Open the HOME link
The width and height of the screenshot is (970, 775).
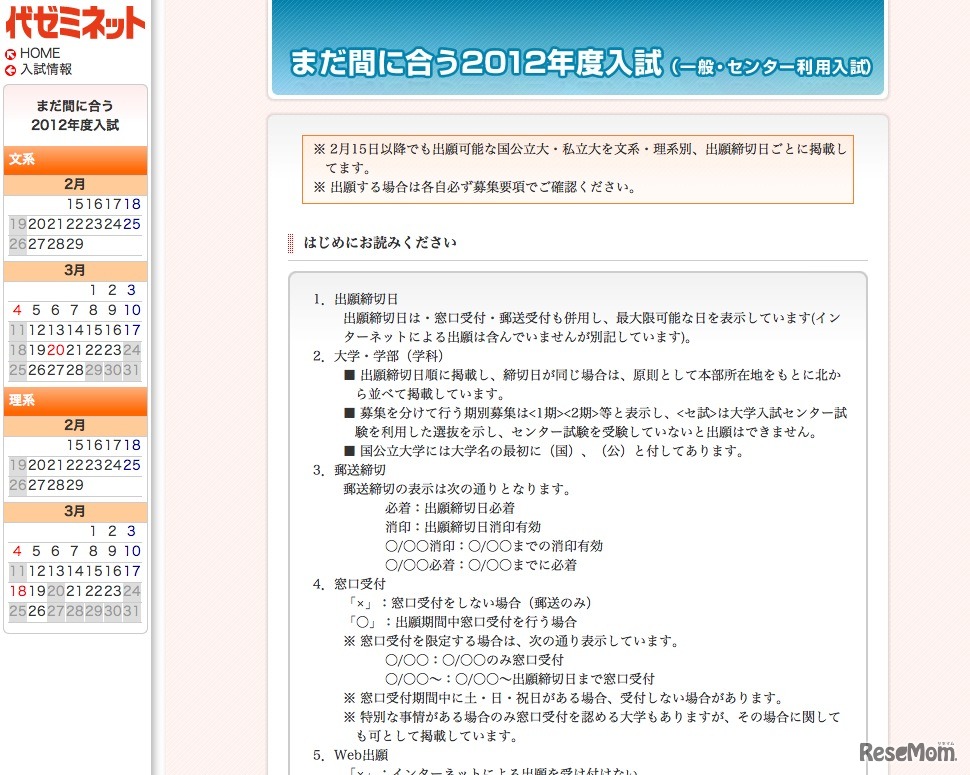click(x=40, y=53)
